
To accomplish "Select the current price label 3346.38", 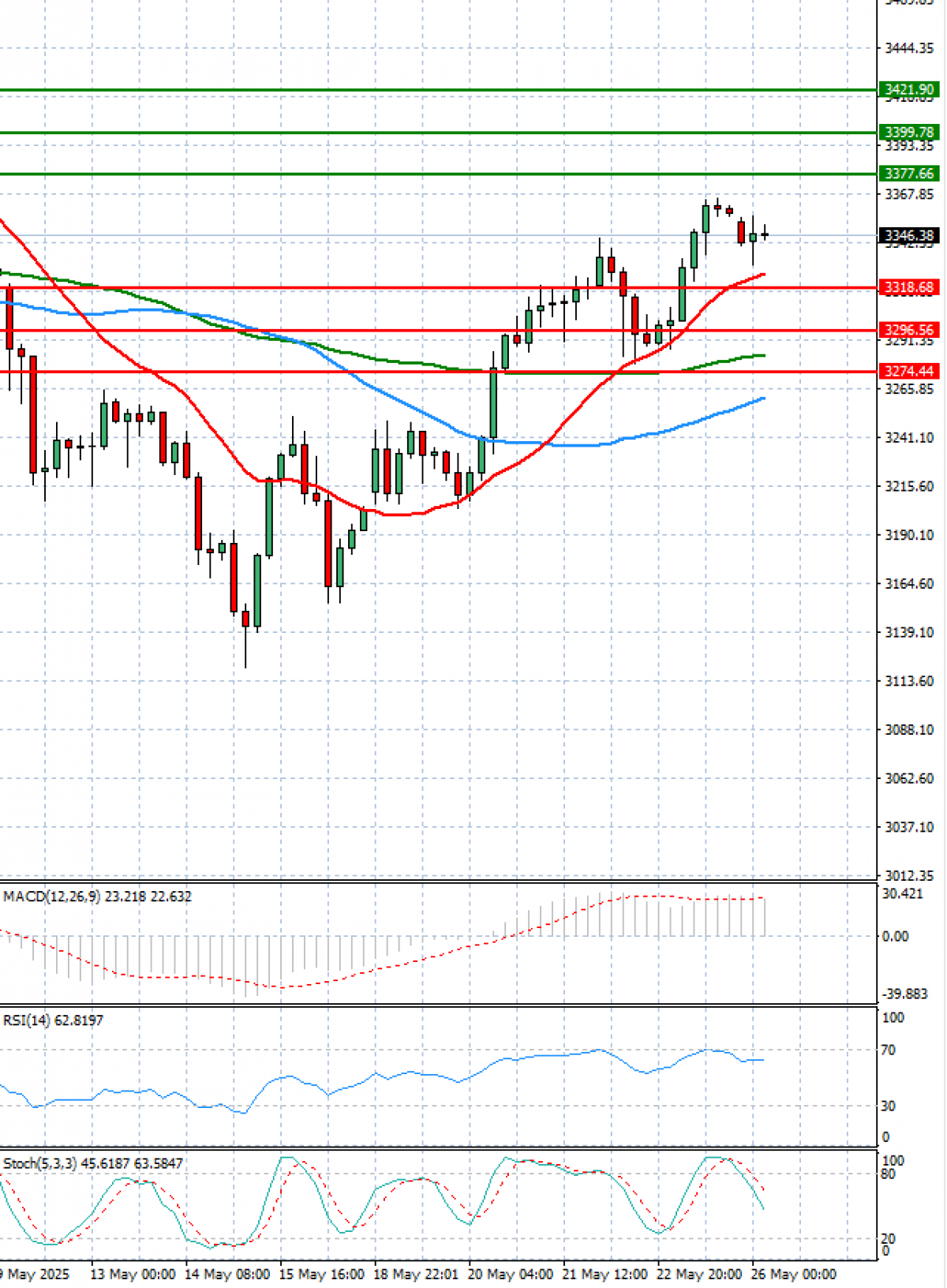I will tap(909, 235).
